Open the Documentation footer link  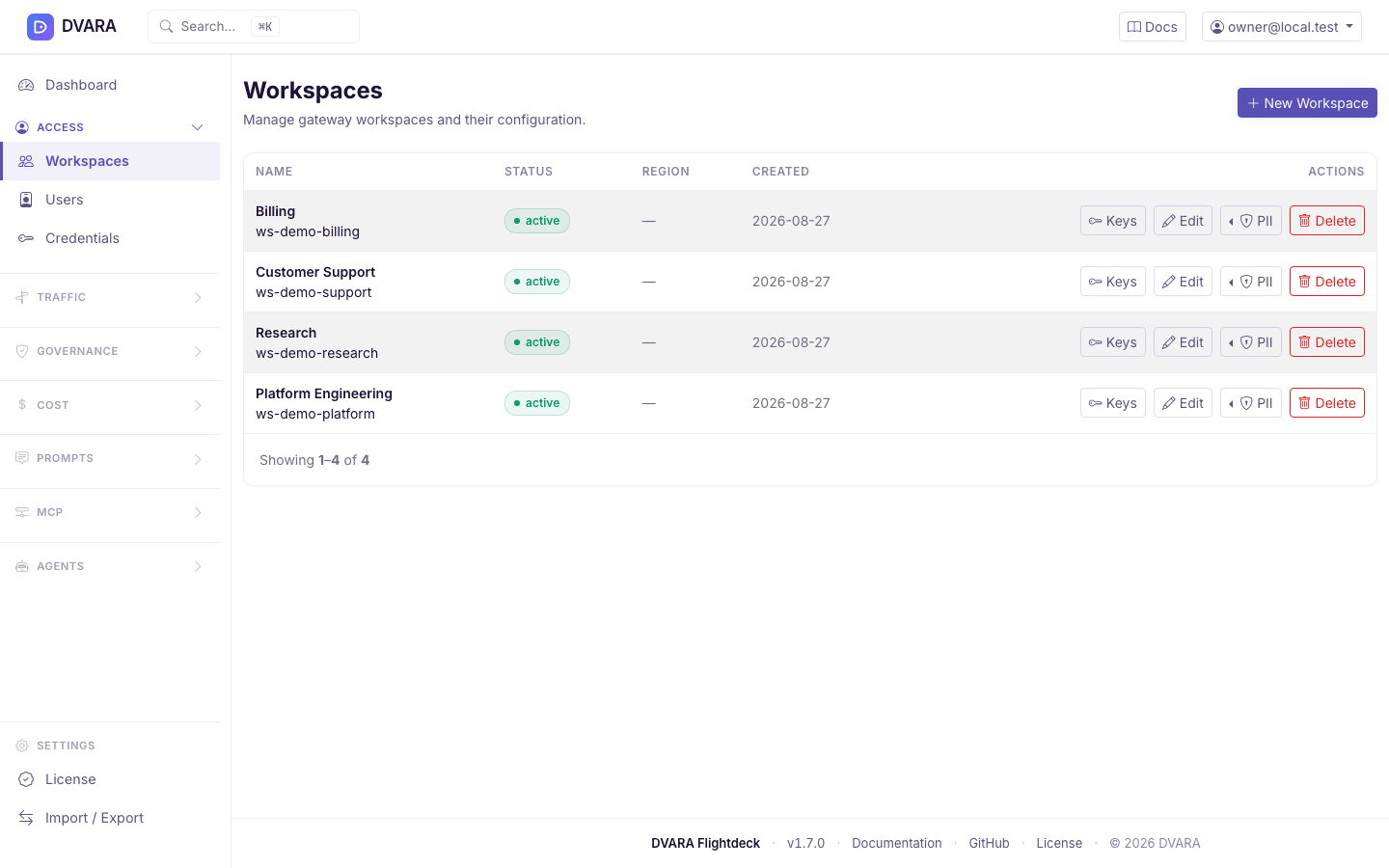click(x=896, y=843)
